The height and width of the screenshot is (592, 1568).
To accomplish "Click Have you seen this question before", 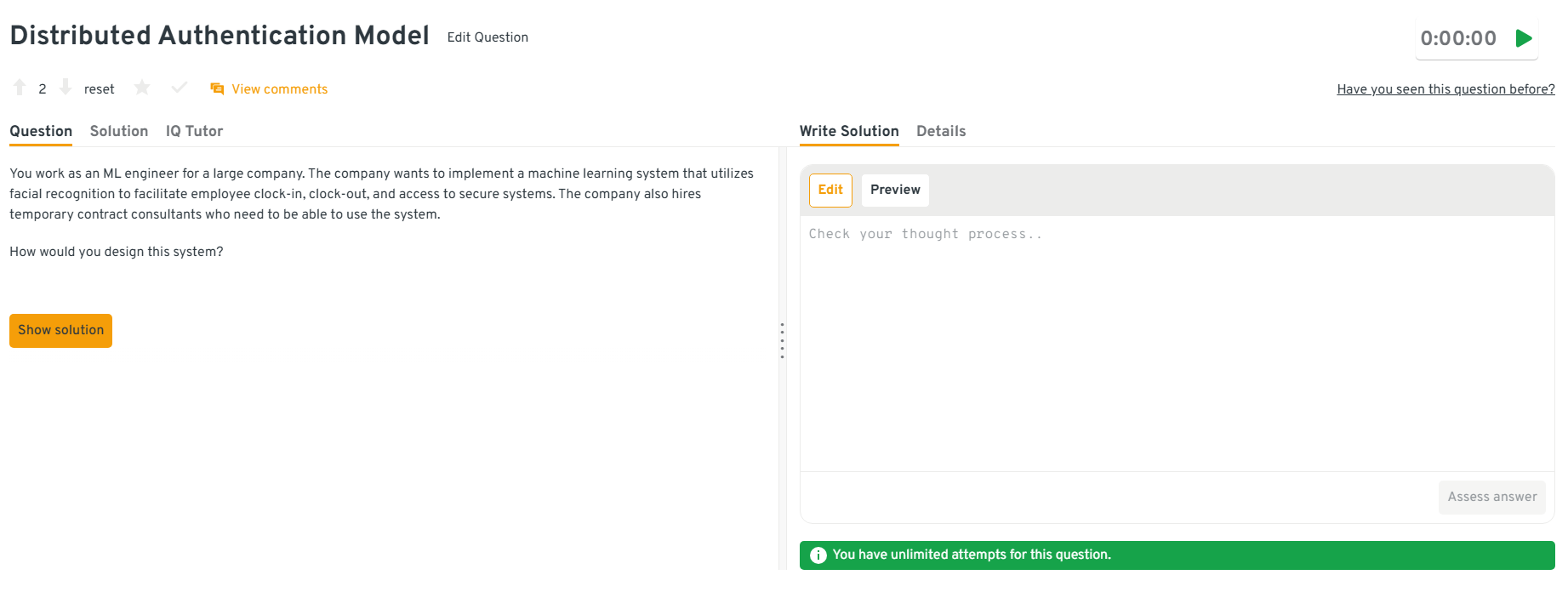I will point(1445,89).
